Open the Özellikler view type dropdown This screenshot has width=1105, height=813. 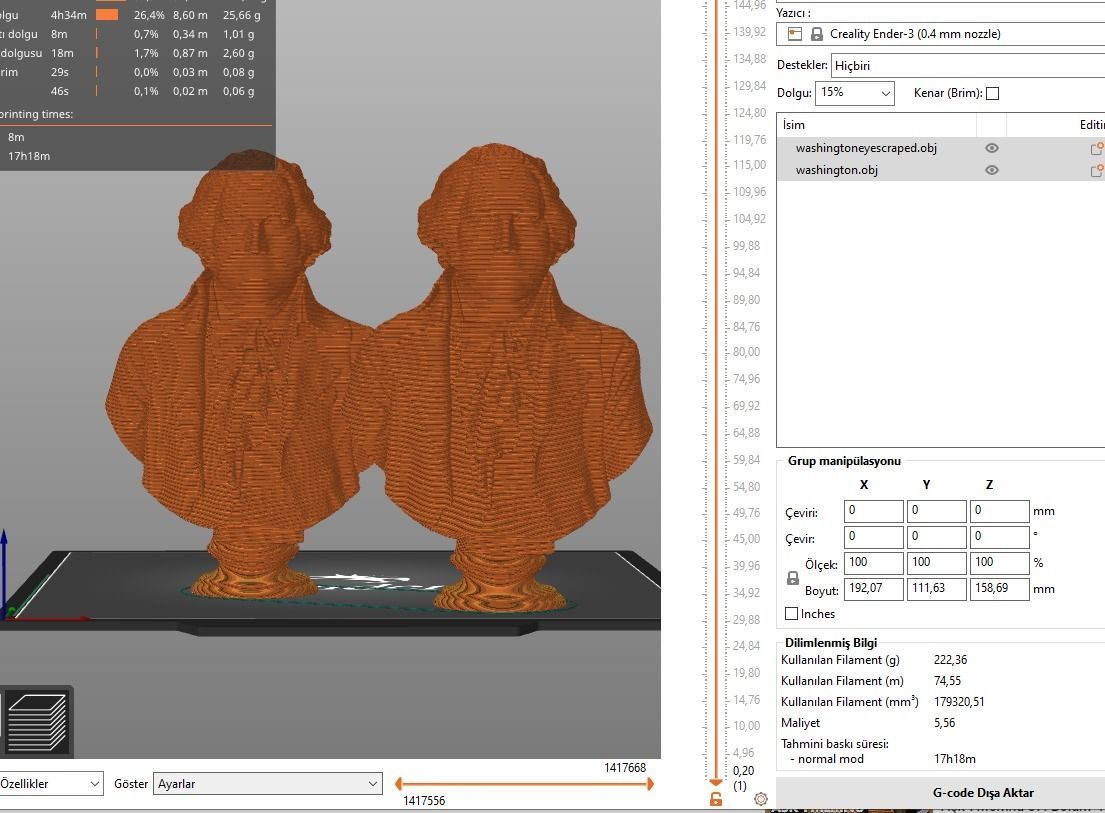click(51, 783)
